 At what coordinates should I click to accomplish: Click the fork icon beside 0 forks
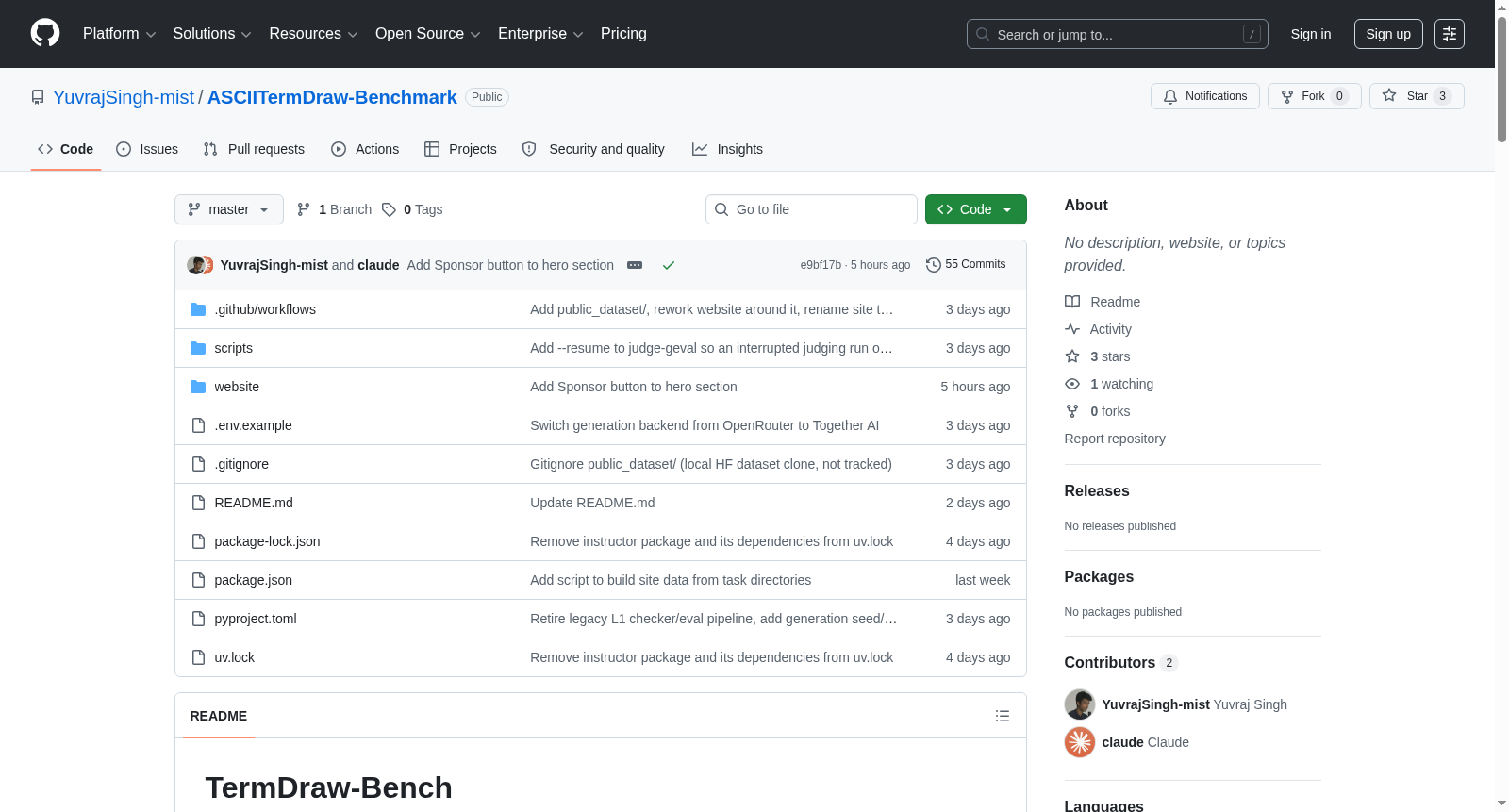click(1072, 411)
